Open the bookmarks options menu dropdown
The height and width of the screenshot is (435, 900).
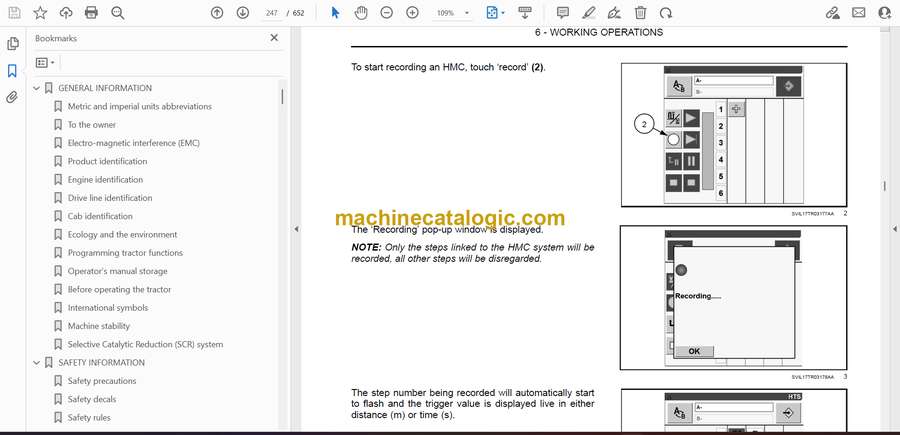[45, 62]
